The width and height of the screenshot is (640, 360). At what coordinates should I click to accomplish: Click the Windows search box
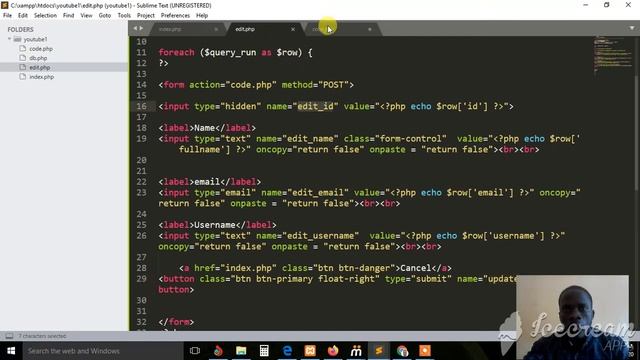[102, 351]
